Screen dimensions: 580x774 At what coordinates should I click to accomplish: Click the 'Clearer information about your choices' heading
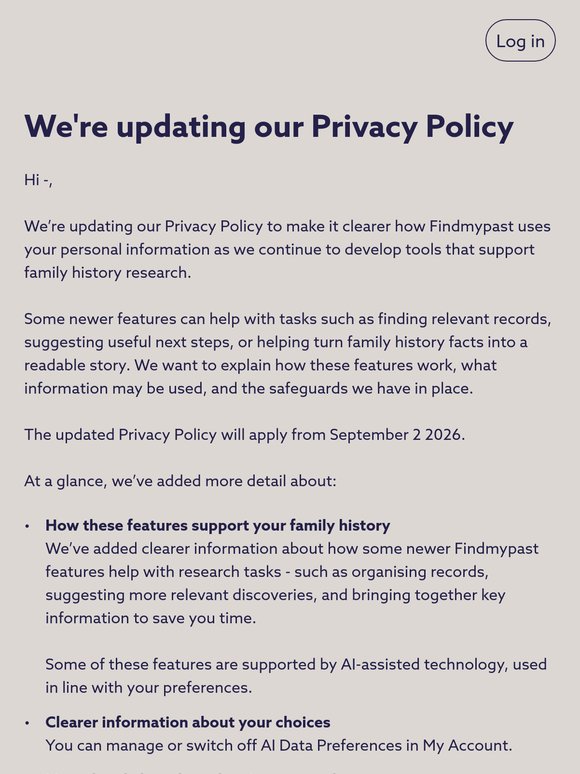[188, 723]
